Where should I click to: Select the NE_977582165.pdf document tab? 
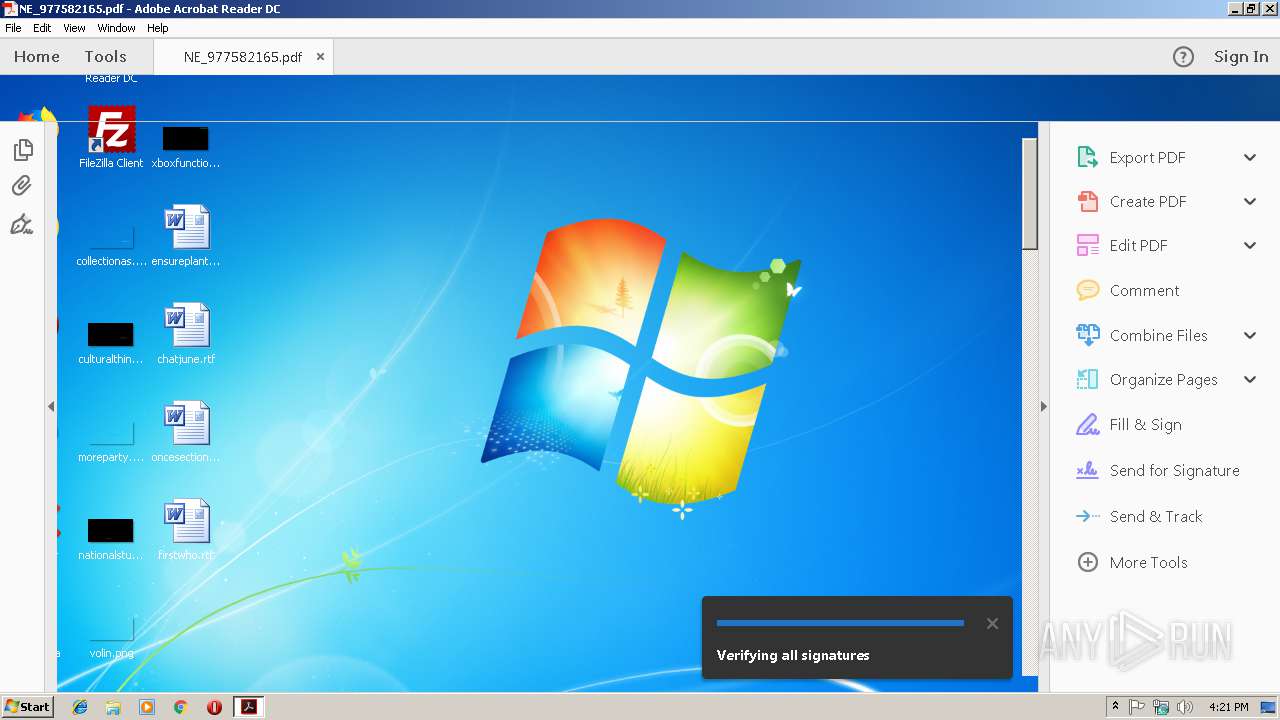click(x=243, y=57)
